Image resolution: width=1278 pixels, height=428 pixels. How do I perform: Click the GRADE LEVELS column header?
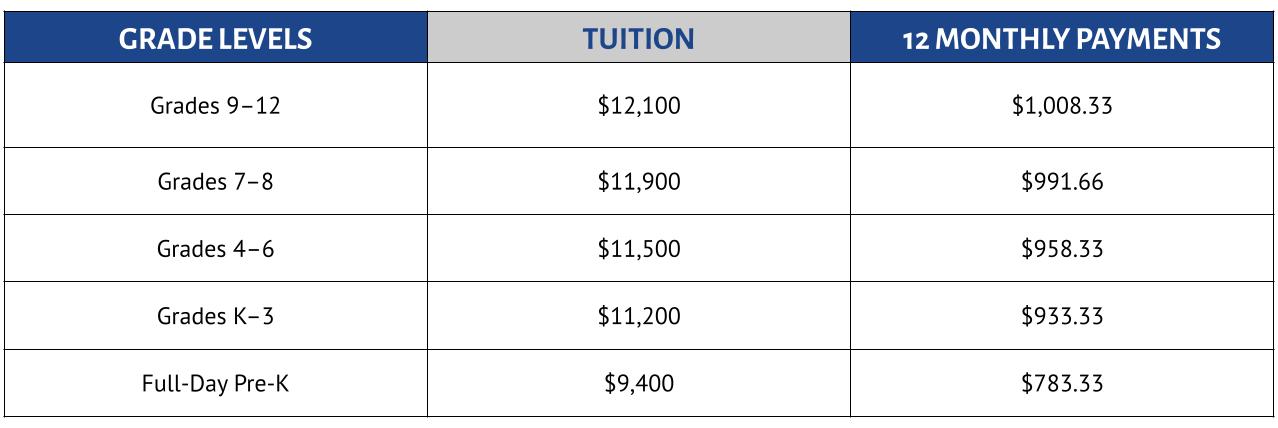[x=215, y=39]
